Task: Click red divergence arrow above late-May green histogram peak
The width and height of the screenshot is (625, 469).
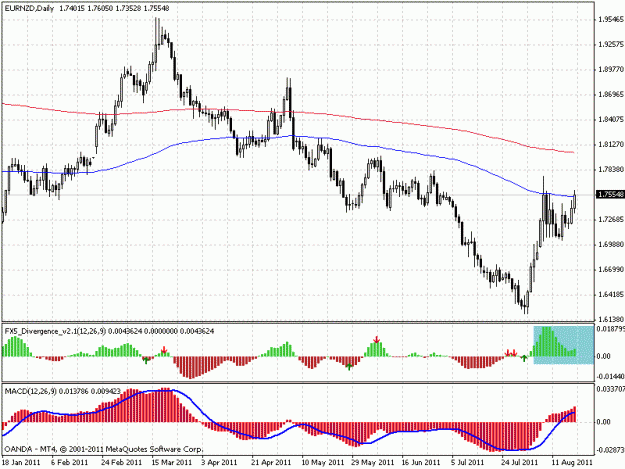Action: [x=376, y=339]
